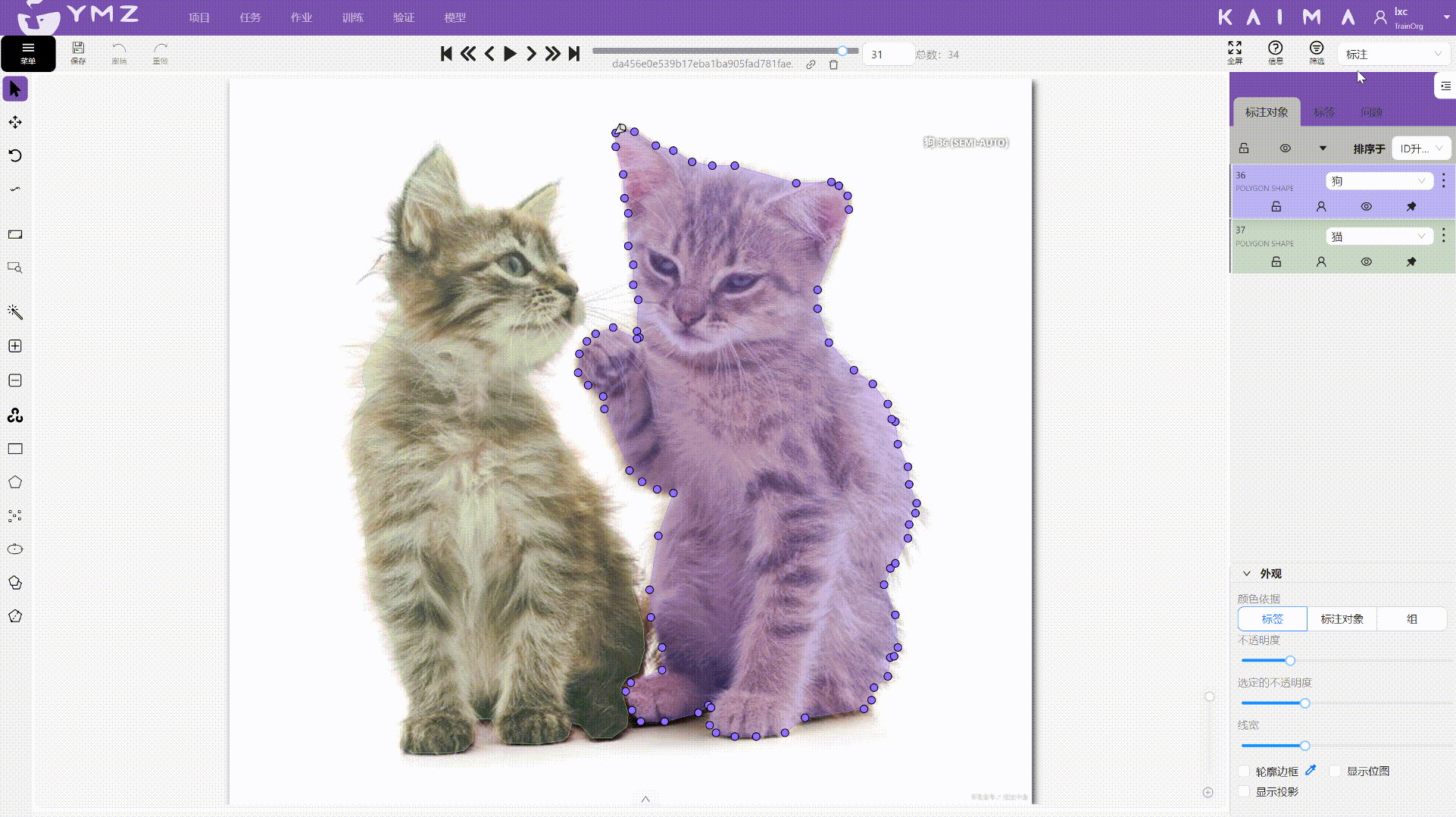The image size is (1456, 817).
Task: Click the save icon in toolbar
Action: click(x=78, y=52)
